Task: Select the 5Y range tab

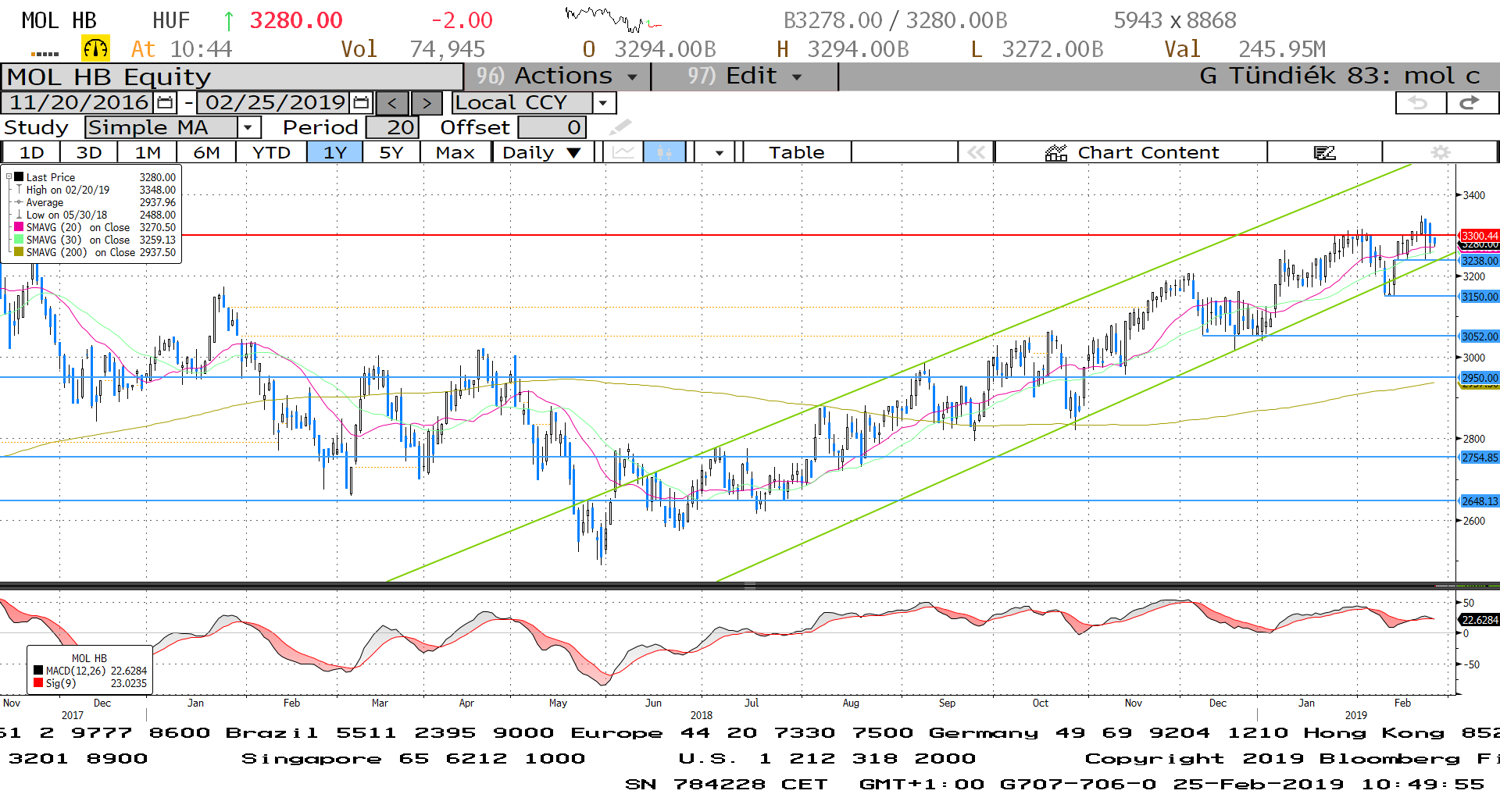Action: 391,152
